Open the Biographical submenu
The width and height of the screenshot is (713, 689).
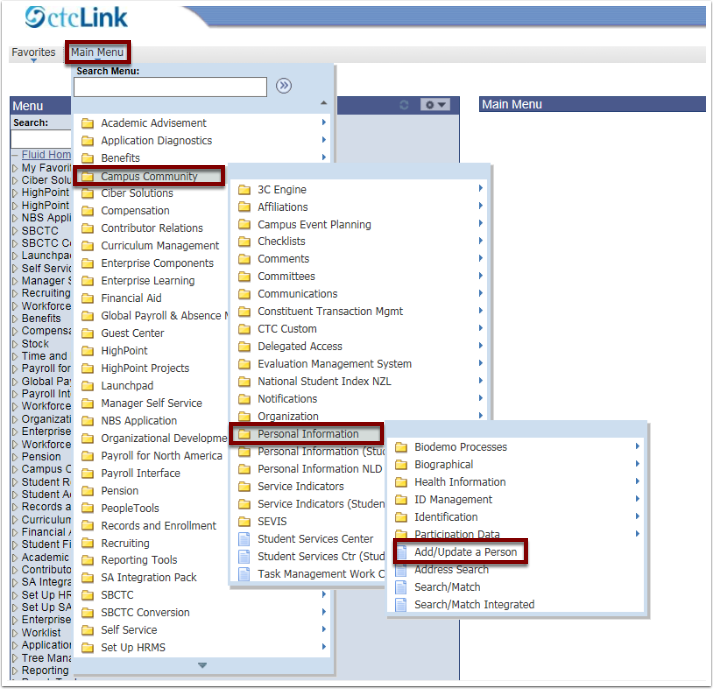(x=443, y=465)
